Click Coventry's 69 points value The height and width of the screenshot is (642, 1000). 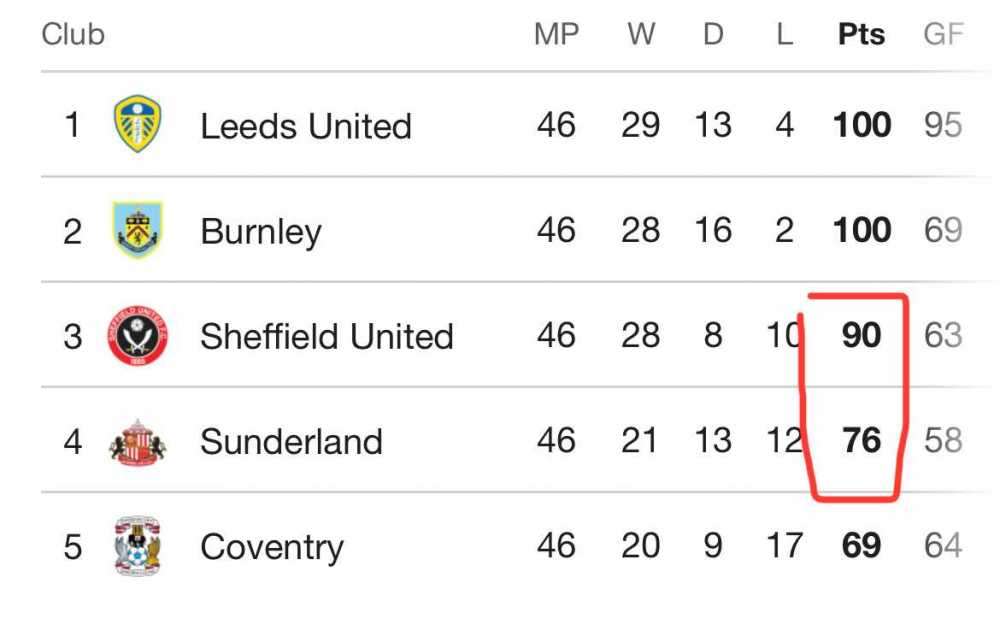click(862, 545)
